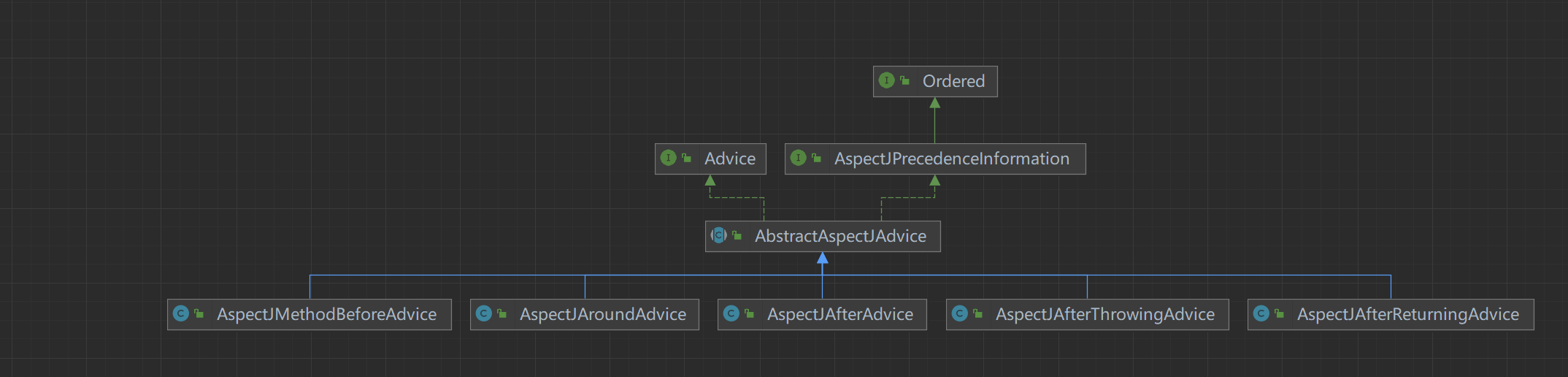Click the interface icon on AspectJPrecedenceInformation
The image size is (1568, 377).
[x=799, y=158]
